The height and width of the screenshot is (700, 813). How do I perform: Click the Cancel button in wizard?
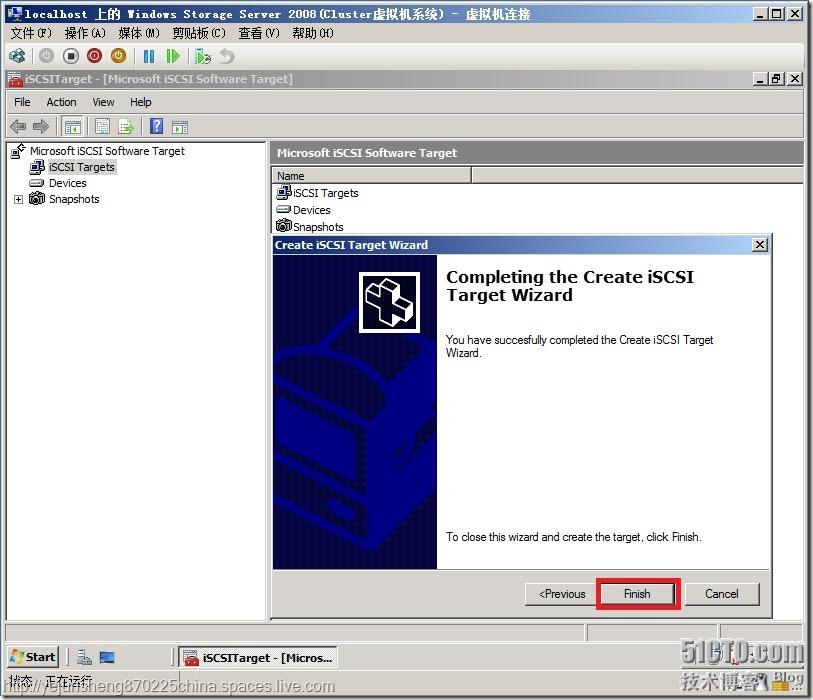(x=722, y=594)
